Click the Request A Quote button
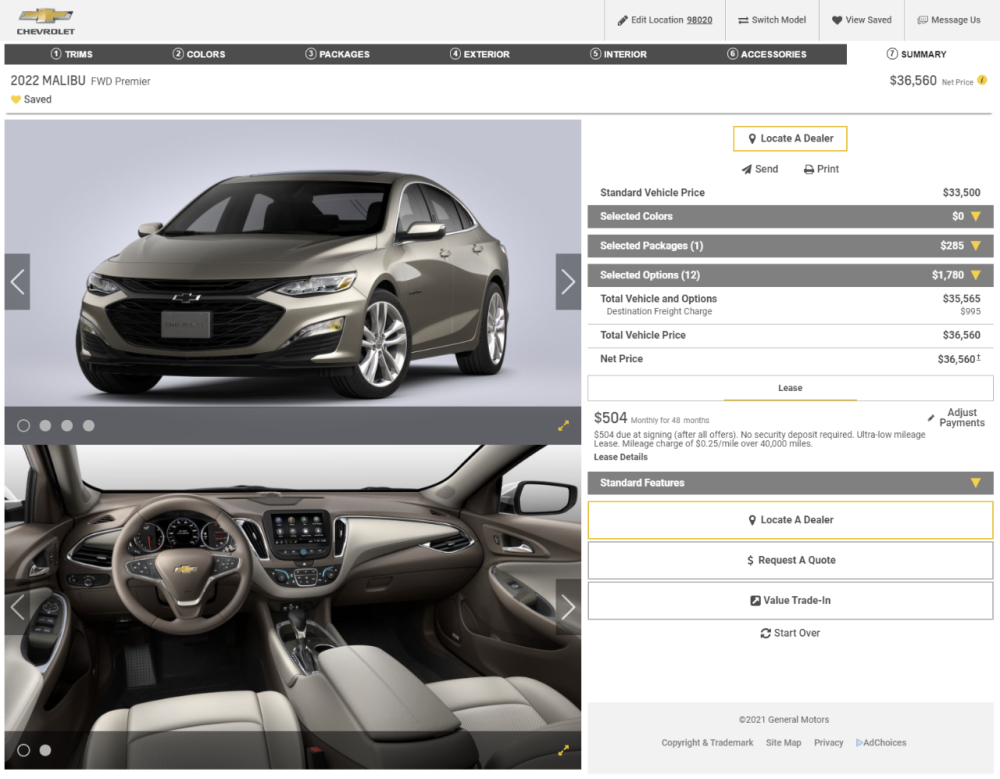Screen dimensions: 1000x779 pos(790,560)
